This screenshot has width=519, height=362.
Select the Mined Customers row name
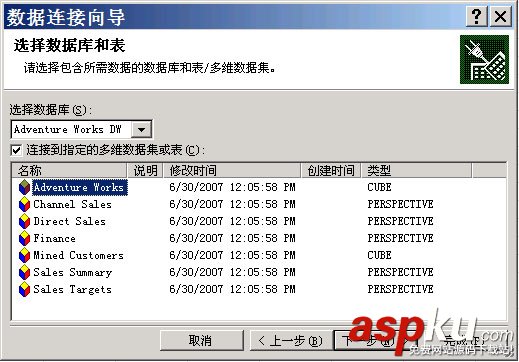click(x=78, y=255)
